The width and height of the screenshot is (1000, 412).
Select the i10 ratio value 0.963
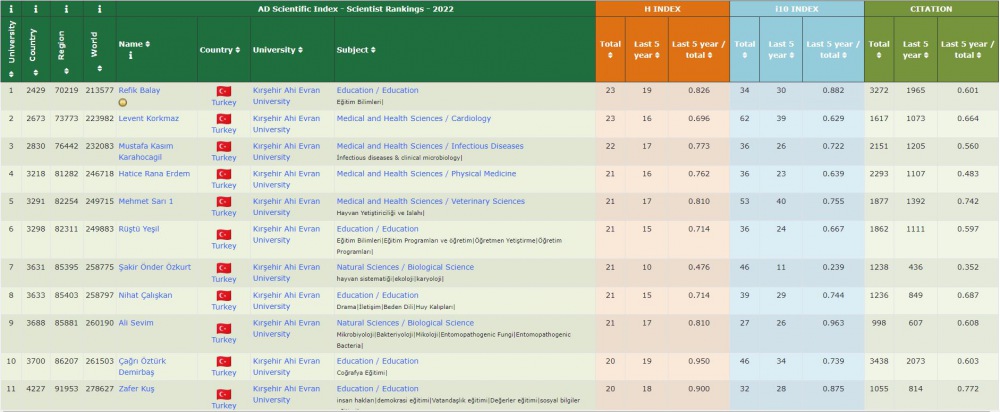[833, 323]
